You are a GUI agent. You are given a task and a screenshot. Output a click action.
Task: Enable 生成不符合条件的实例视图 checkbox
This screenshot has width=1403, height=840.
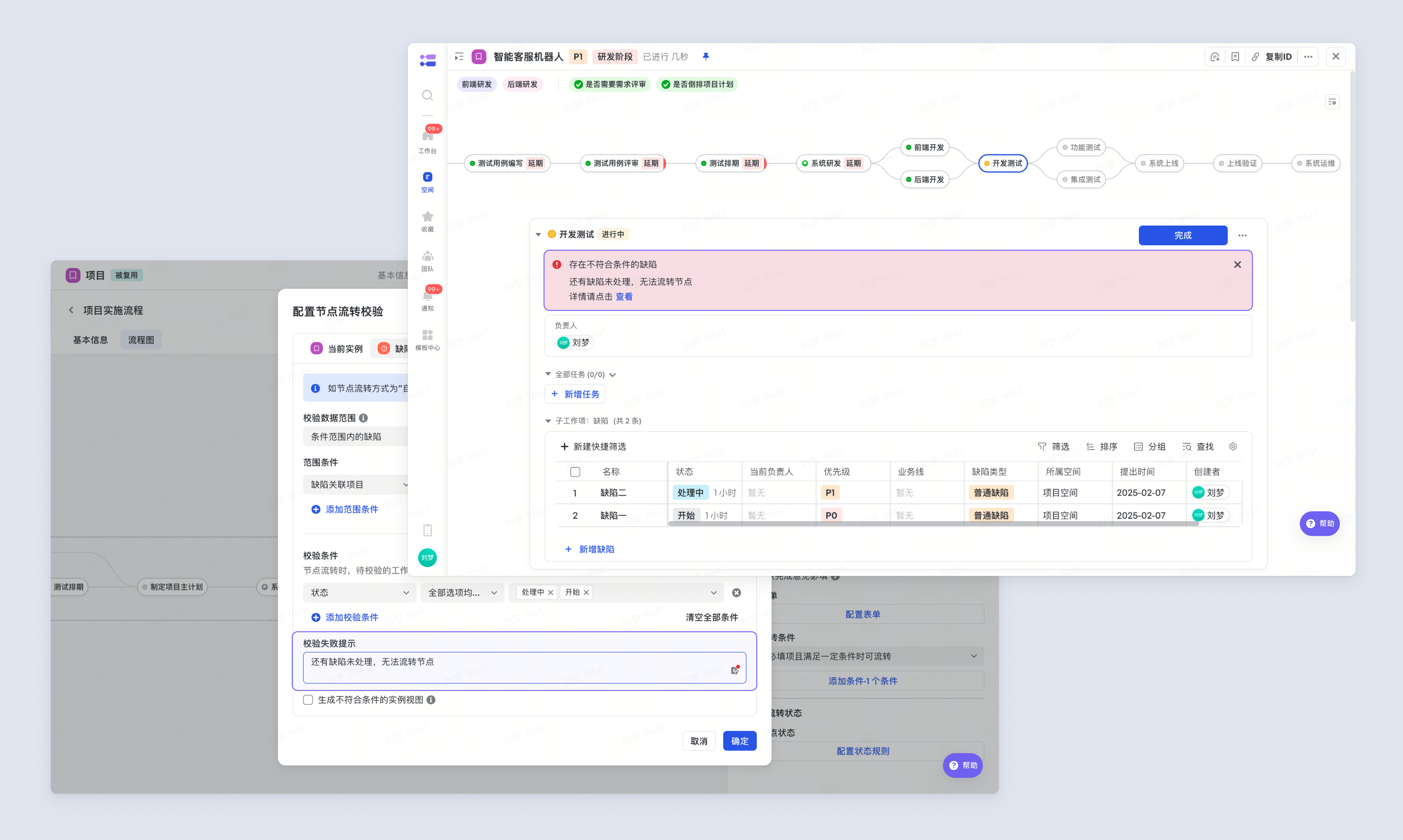(x=308, y=700)
